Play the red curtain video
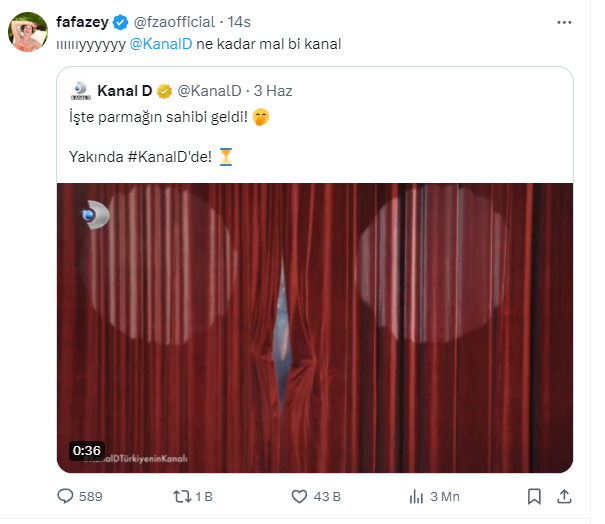The width and height of the screenshot is (605, 524). click(314, 327)
